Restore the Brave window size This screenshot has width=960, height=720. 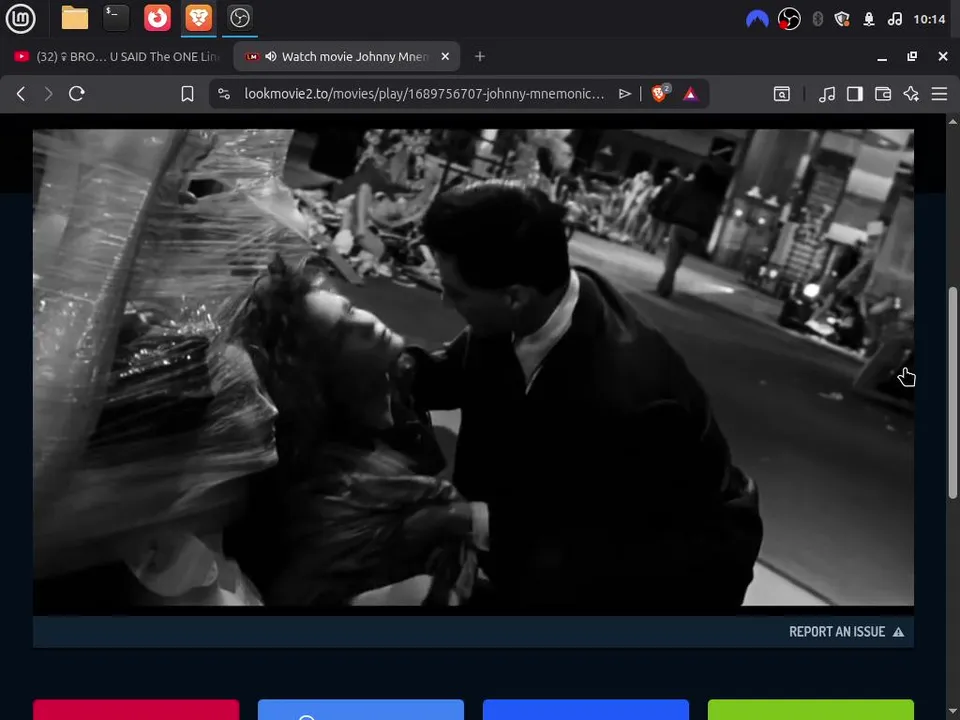pyautogui.click(x=912, y=56)
